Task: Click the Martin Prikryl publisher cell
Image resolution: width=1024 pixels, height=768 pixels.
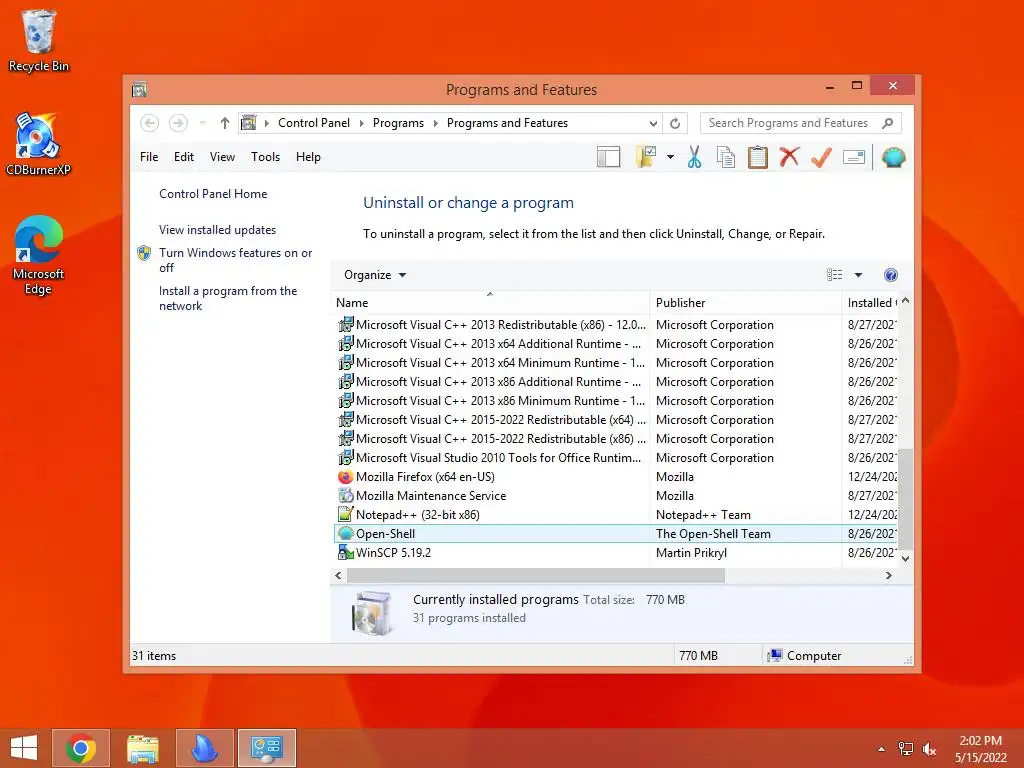Action: point(691,552)
